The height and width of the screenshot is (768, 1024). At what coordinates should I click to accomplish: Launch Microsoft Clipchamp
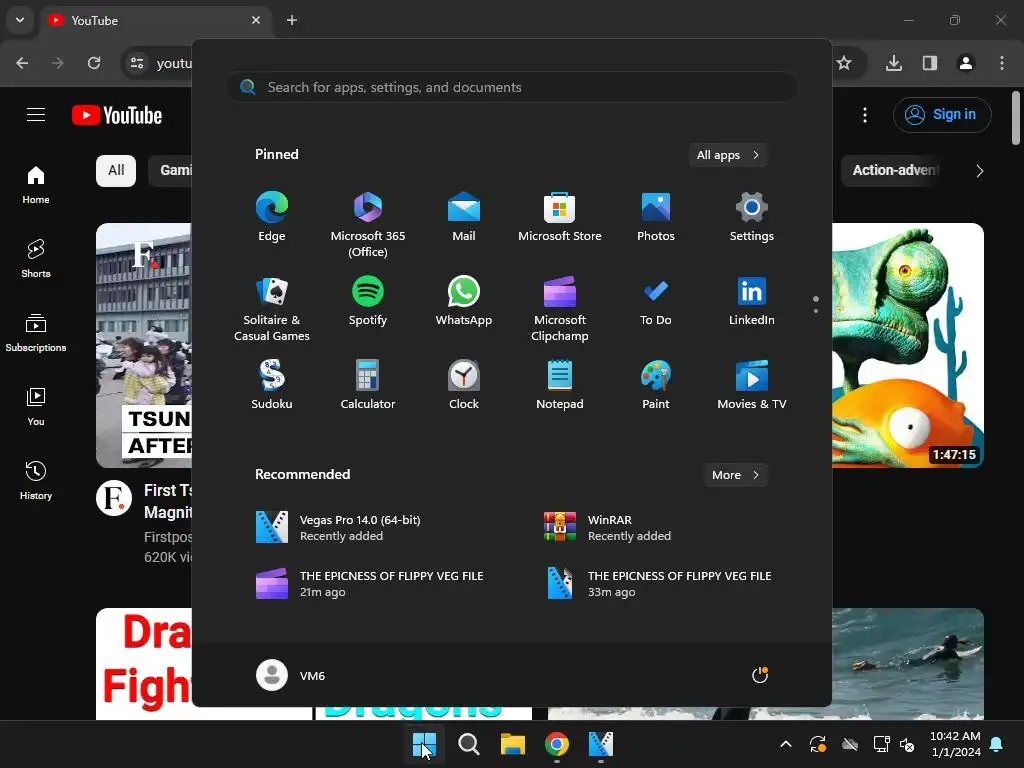point(560,309)
